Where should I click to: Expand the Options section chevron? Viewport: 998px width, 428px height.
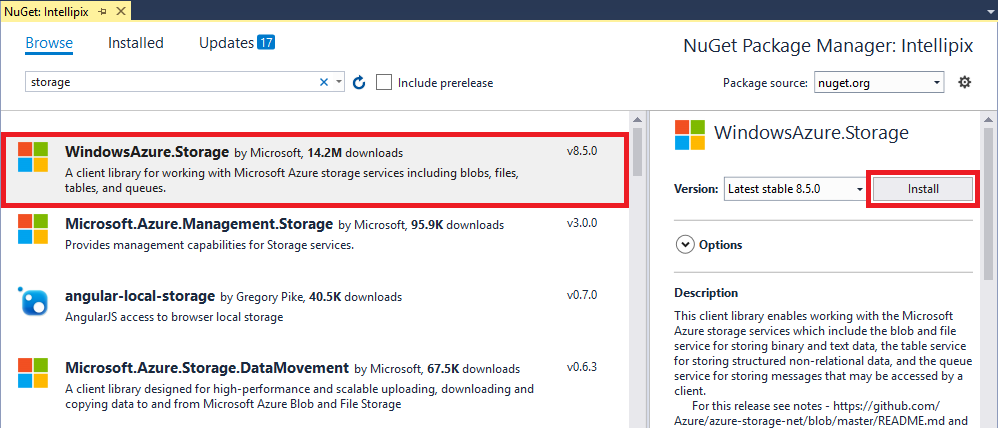click(686, 244)
